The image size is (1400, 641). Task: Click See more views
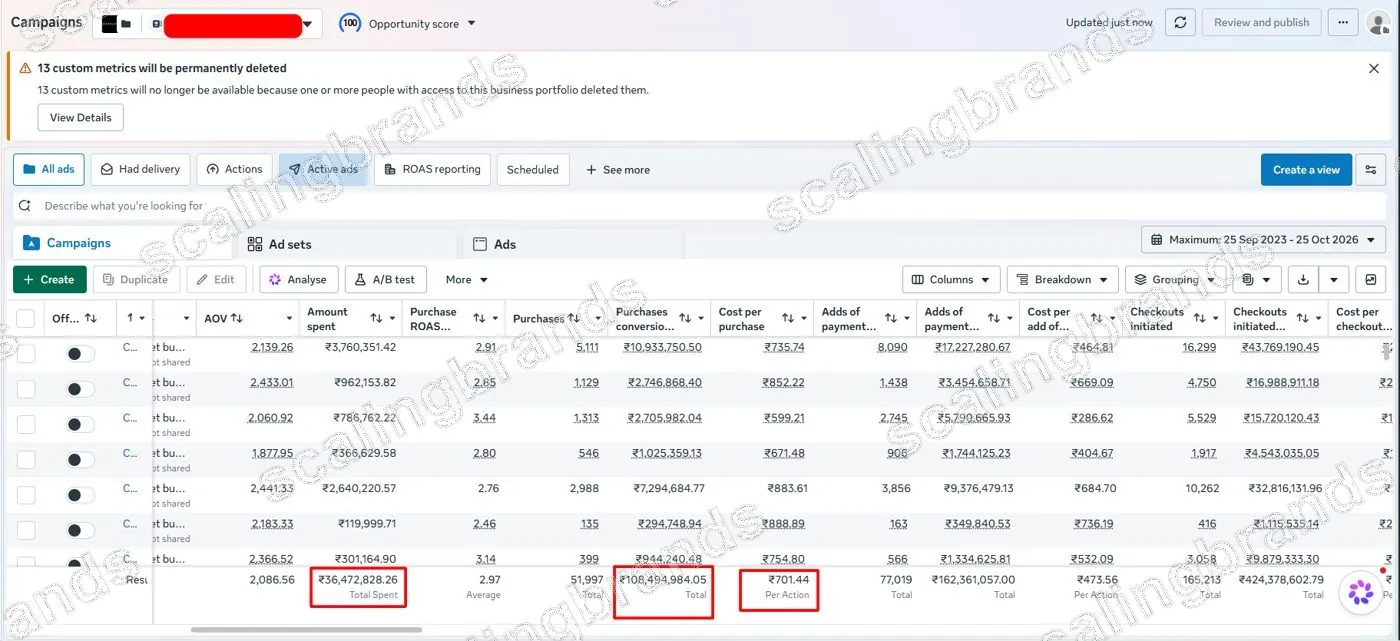618,170
